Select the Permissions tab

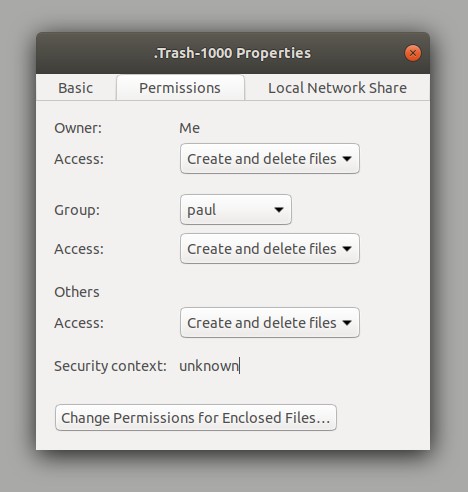180,88
